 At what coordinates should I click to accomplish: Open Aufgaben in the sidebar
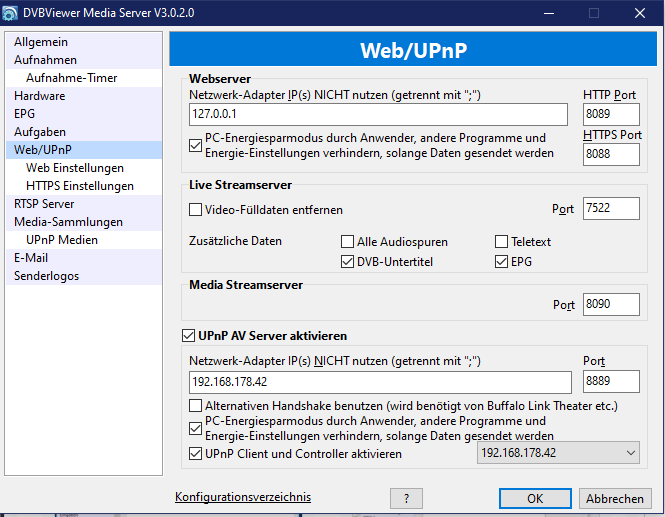point(84,132)
